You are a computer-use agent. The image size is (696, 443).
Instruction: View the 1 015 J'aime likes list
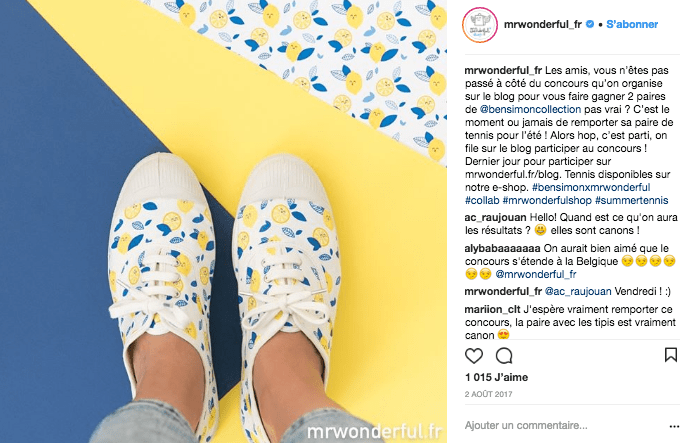(496, 377)
